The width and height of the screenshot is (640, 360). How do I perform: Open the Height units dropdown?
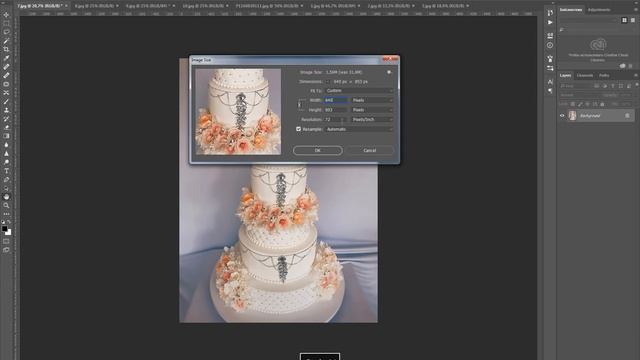372,110
